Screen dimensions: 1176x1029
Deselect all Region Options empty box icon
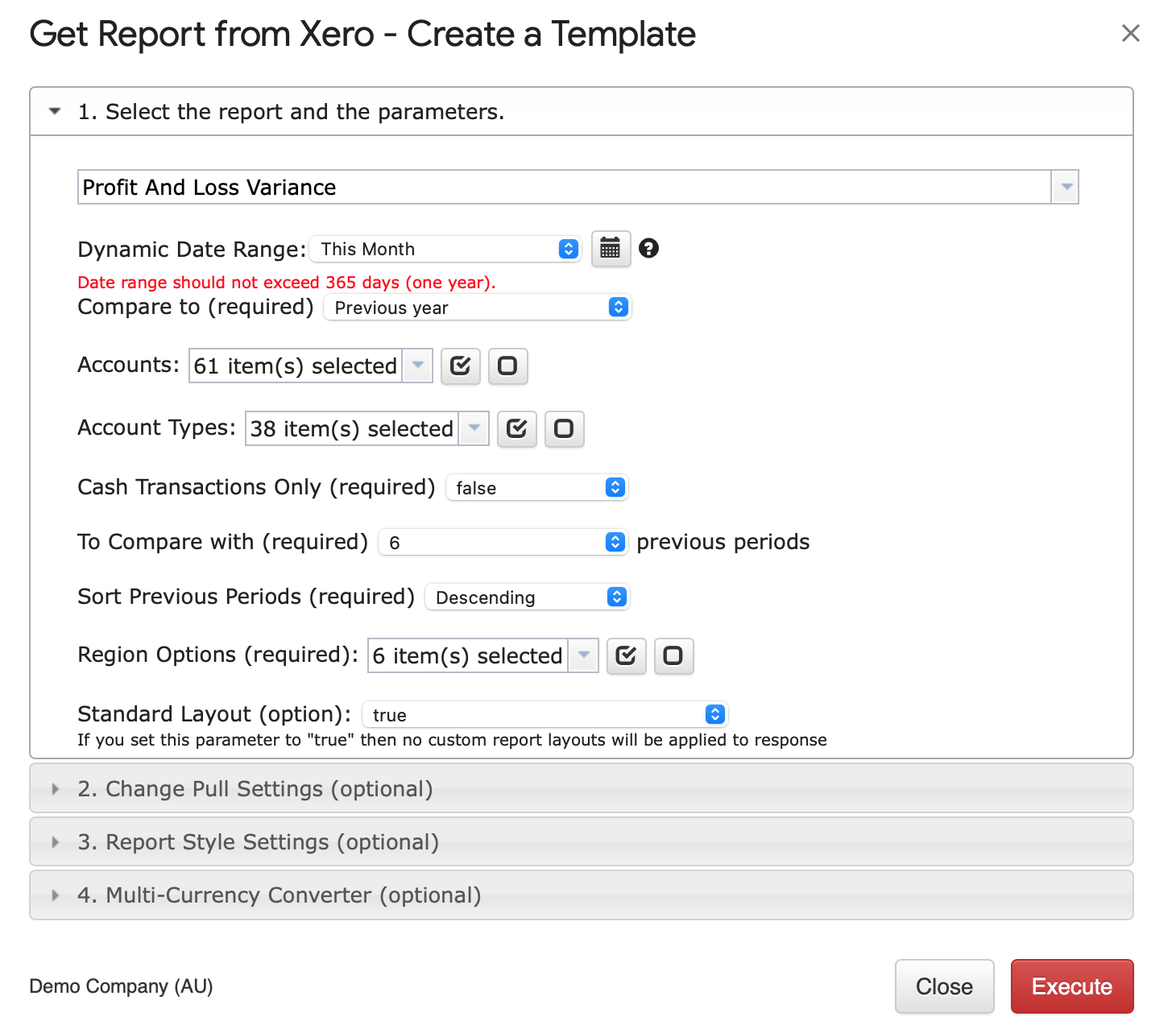coord(673,656)
